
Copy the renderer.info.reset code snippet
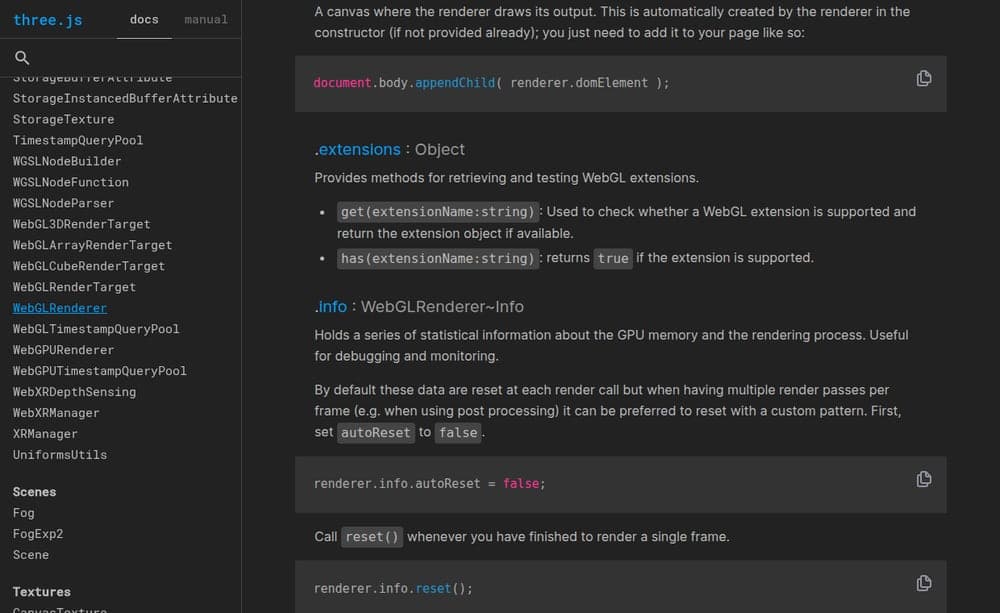tap(923, 583)
